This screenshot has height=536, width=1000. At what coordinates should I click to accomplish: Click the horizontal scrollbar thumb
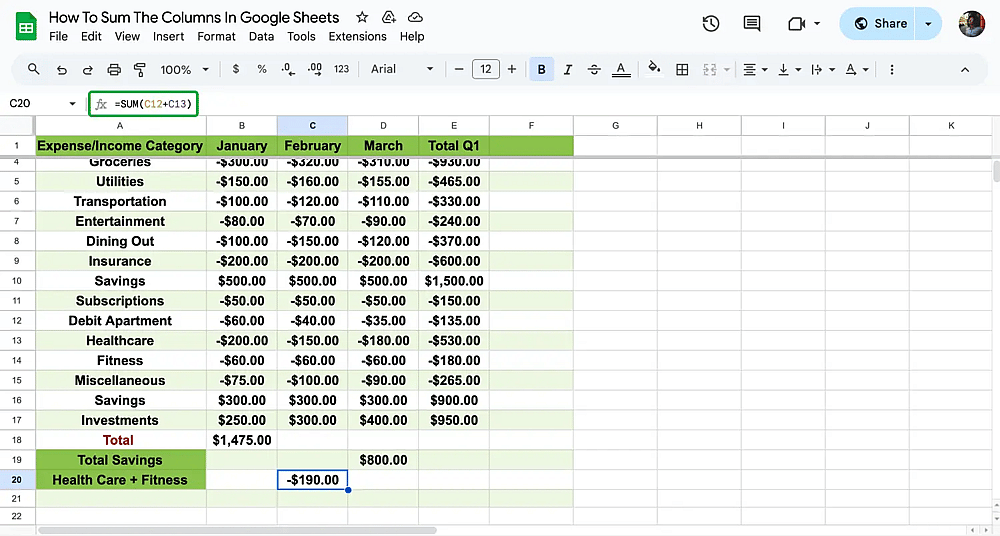[237, 530]
